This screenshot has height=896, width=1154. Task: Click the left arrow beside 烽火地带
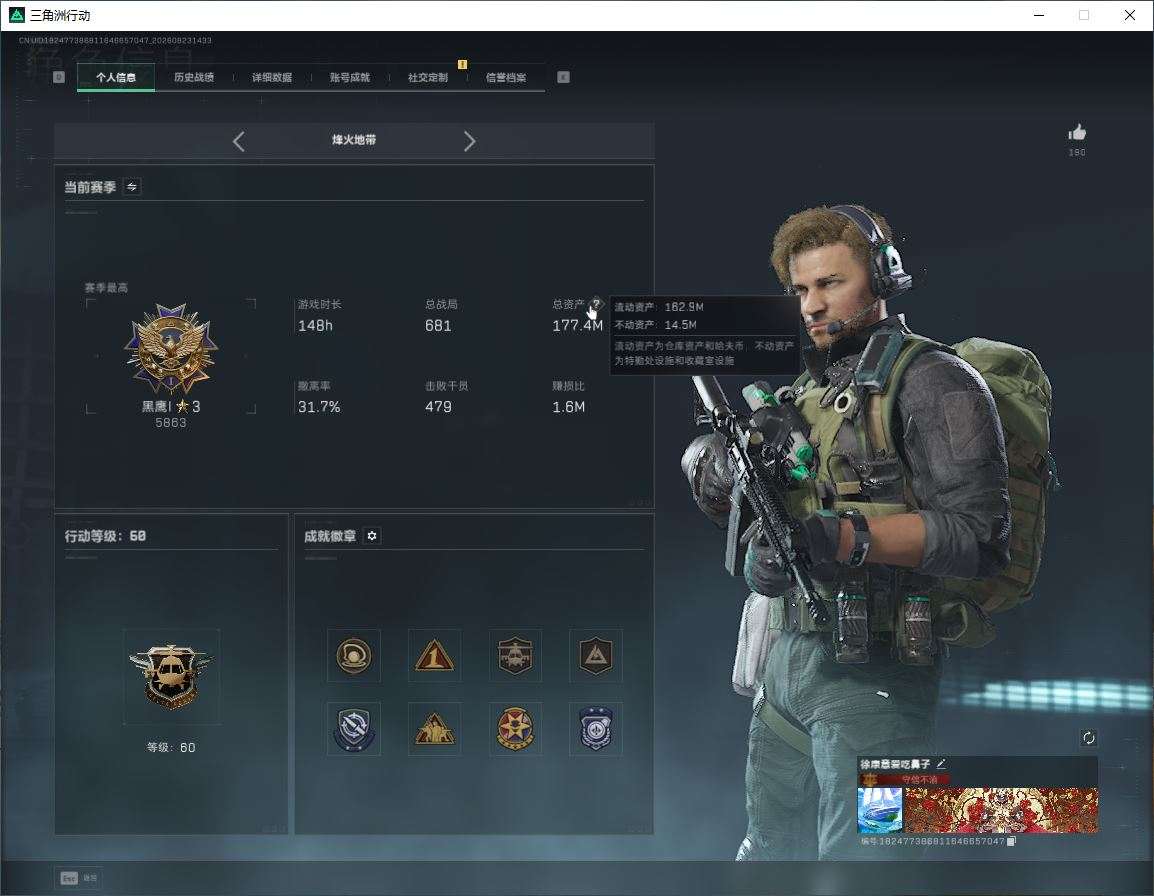tap(238, 141)
